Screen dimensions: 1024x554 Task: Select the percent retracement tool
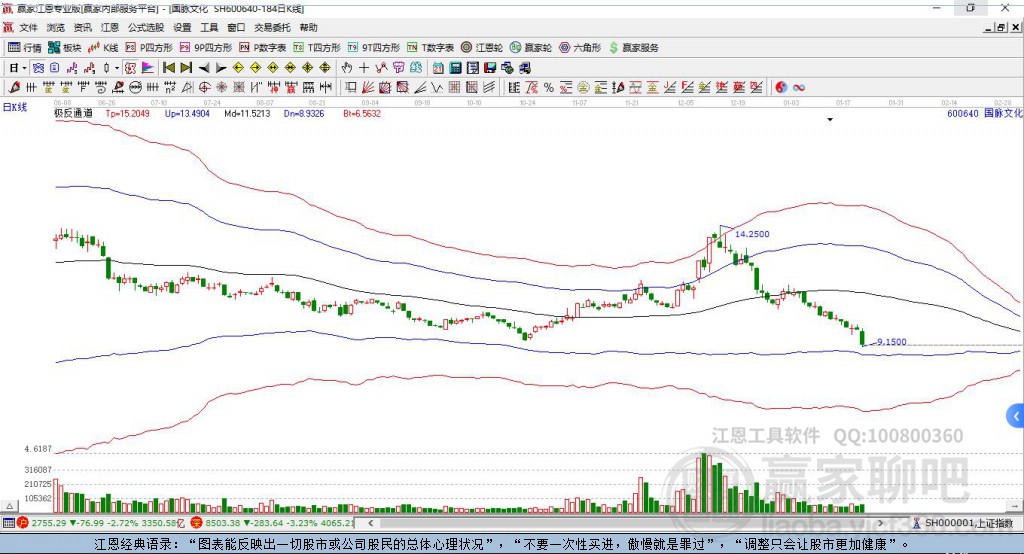(549, 87)
